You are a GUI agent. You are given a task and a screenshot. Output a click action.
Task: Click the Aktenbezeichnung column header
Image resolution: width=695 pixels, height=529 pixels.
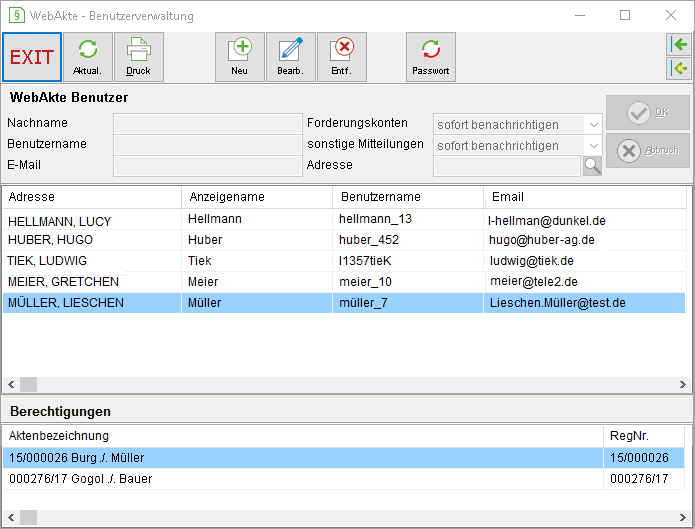pos(303,436)
